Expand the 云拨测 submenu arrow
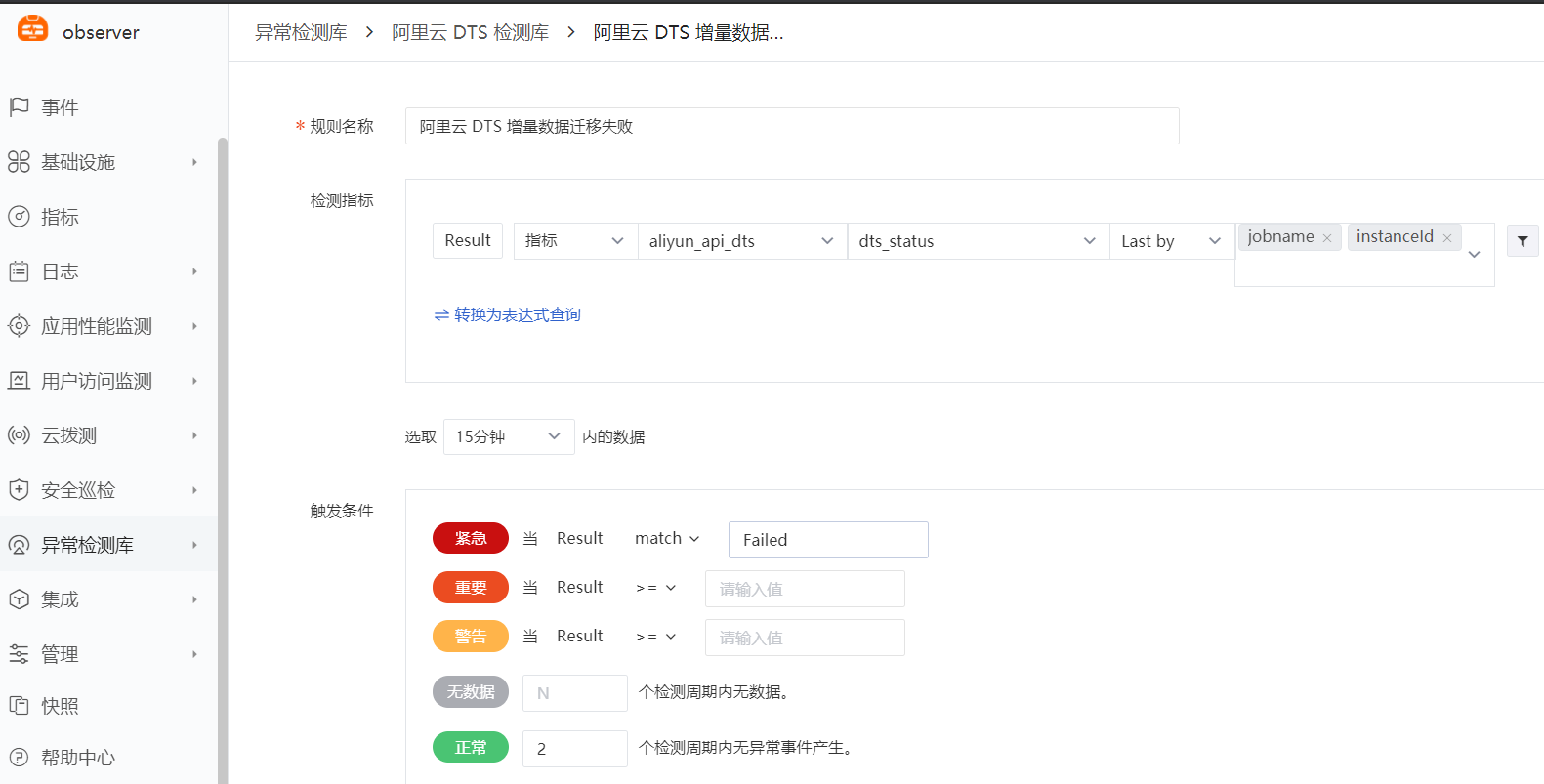Image resolution: width=1544 pixels, height=784 pixels. 194,435
